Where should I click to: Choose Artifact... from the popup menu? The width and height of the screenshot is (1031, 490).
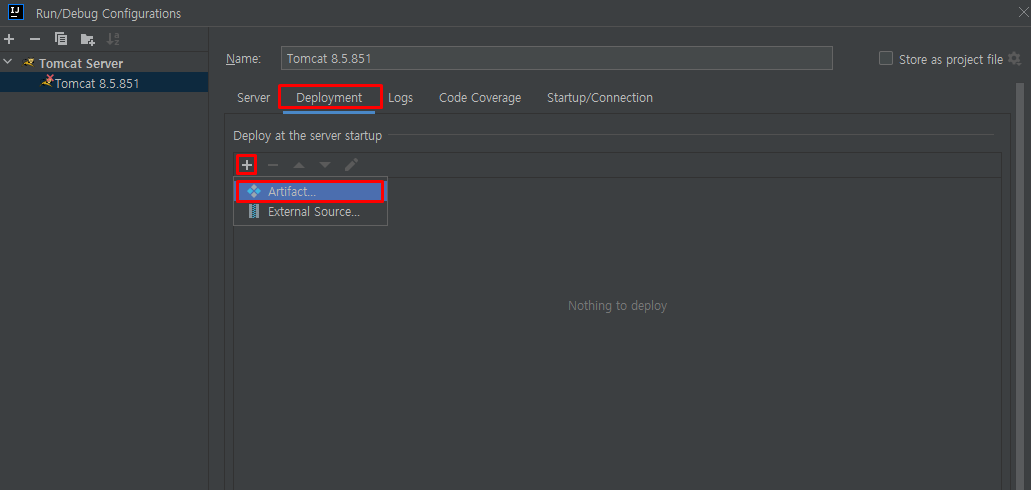tap(310, 191)
